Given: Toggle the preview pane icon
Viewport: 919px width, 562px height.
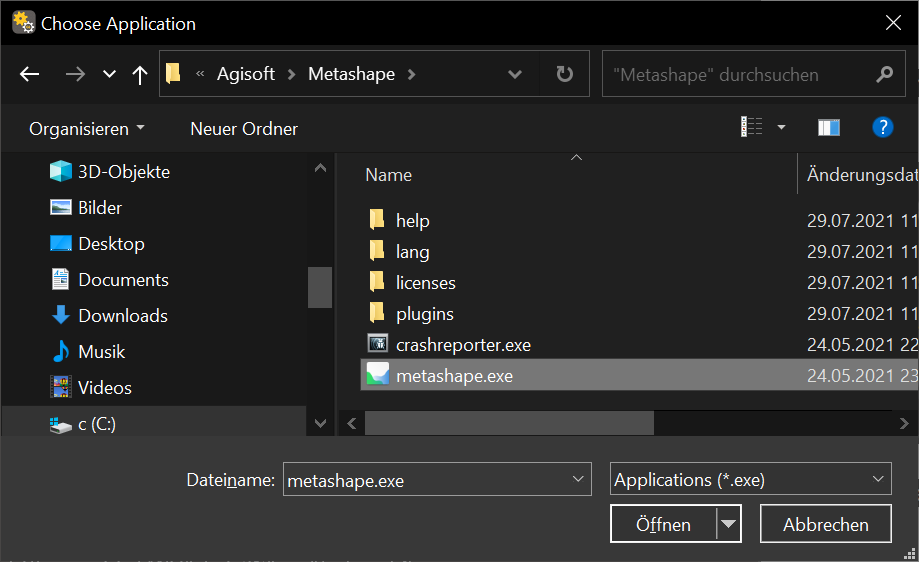Looking at the screenshot, I should pos(829,127).
